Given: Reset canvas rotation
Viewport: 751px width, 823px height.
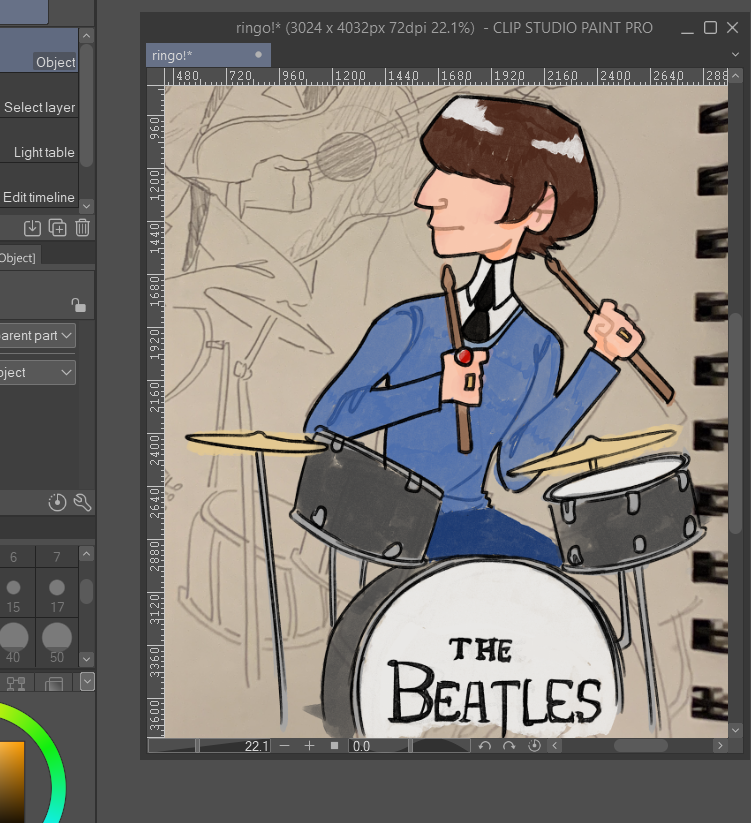Looking at the screenshot, I should 534,745.
